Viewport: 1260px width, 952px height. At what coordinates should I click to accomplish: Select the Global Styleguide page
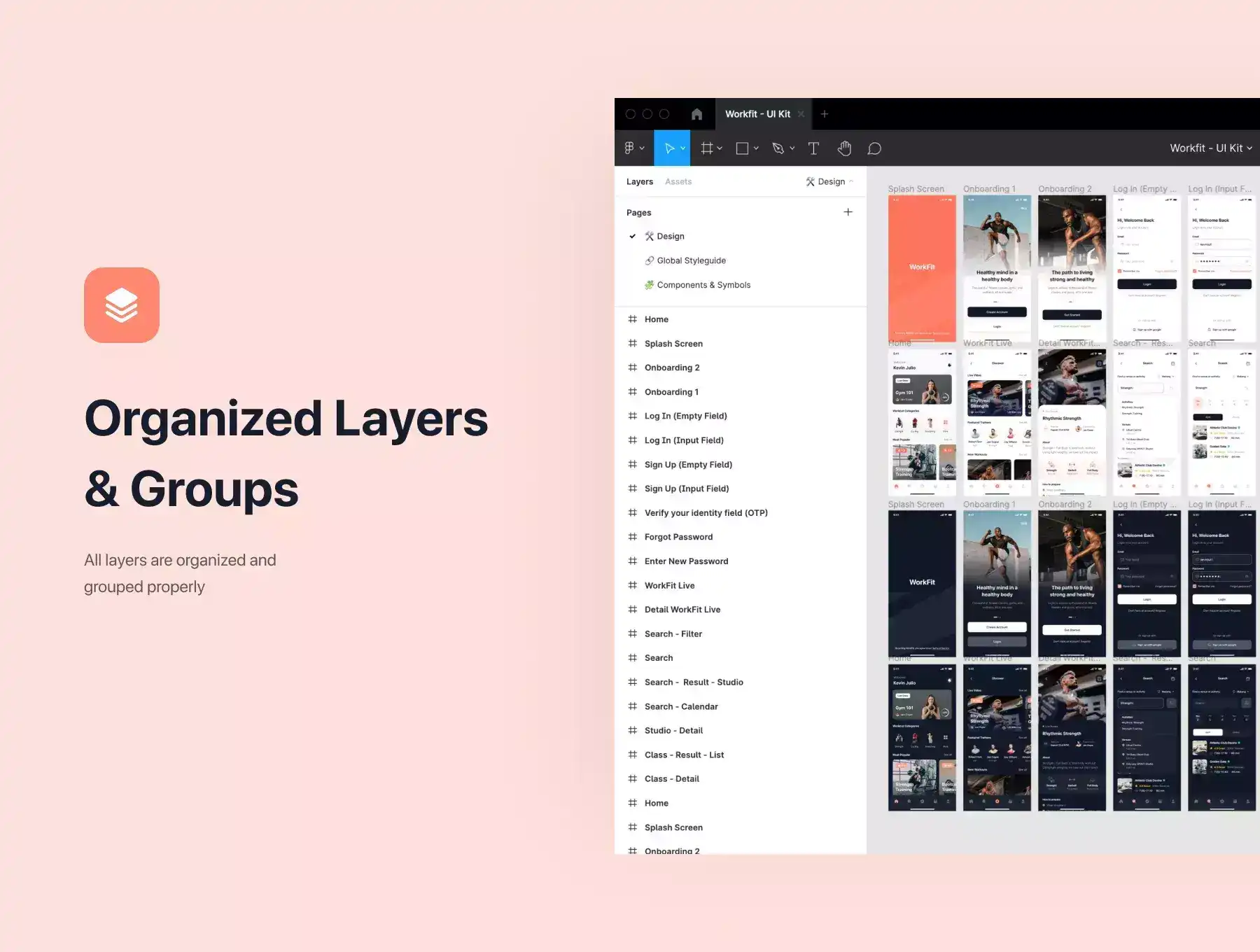(691, 260)
